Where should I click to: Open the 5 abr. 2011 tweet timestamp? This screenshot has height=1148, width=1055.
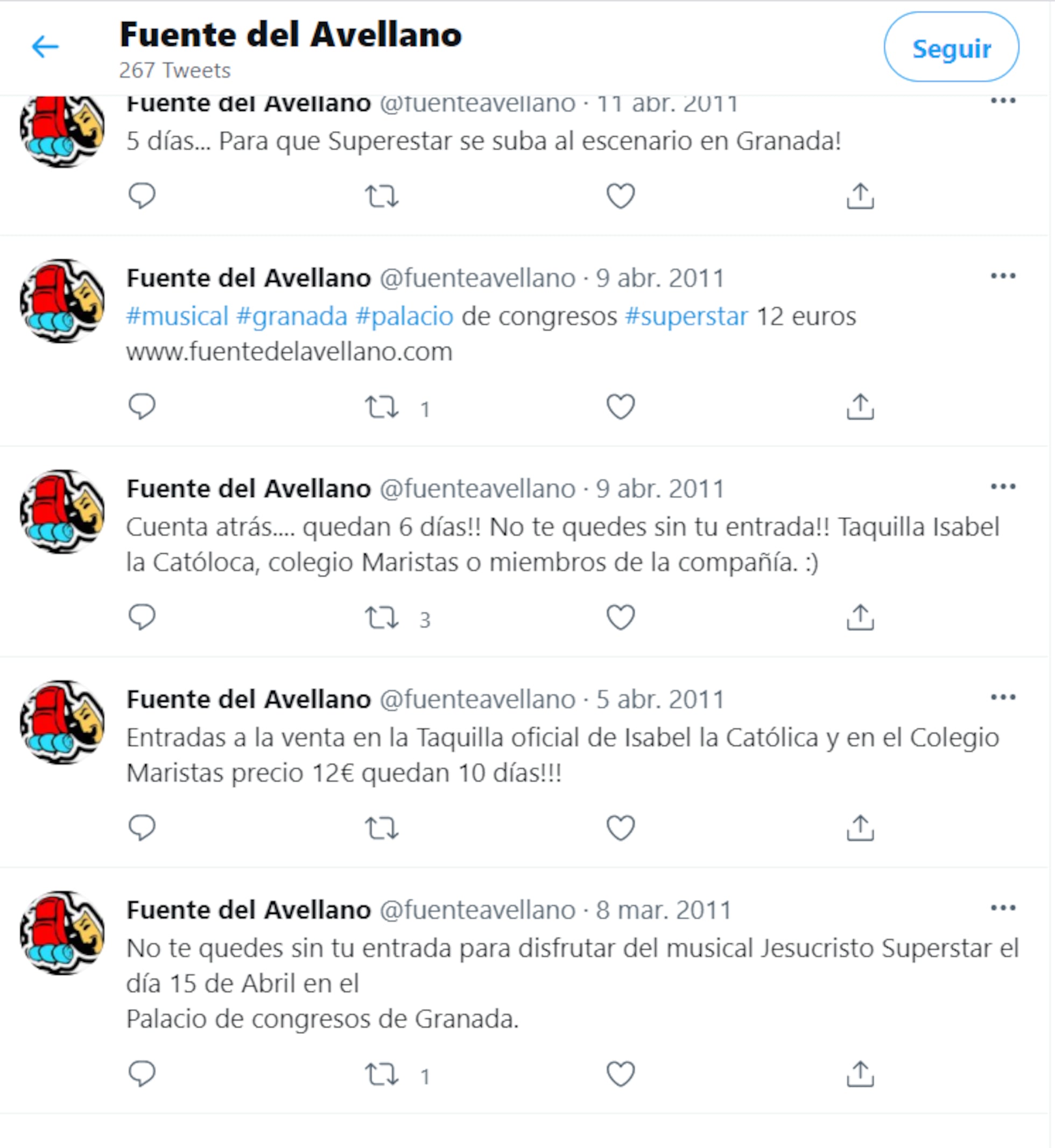[x=660, y=699]
